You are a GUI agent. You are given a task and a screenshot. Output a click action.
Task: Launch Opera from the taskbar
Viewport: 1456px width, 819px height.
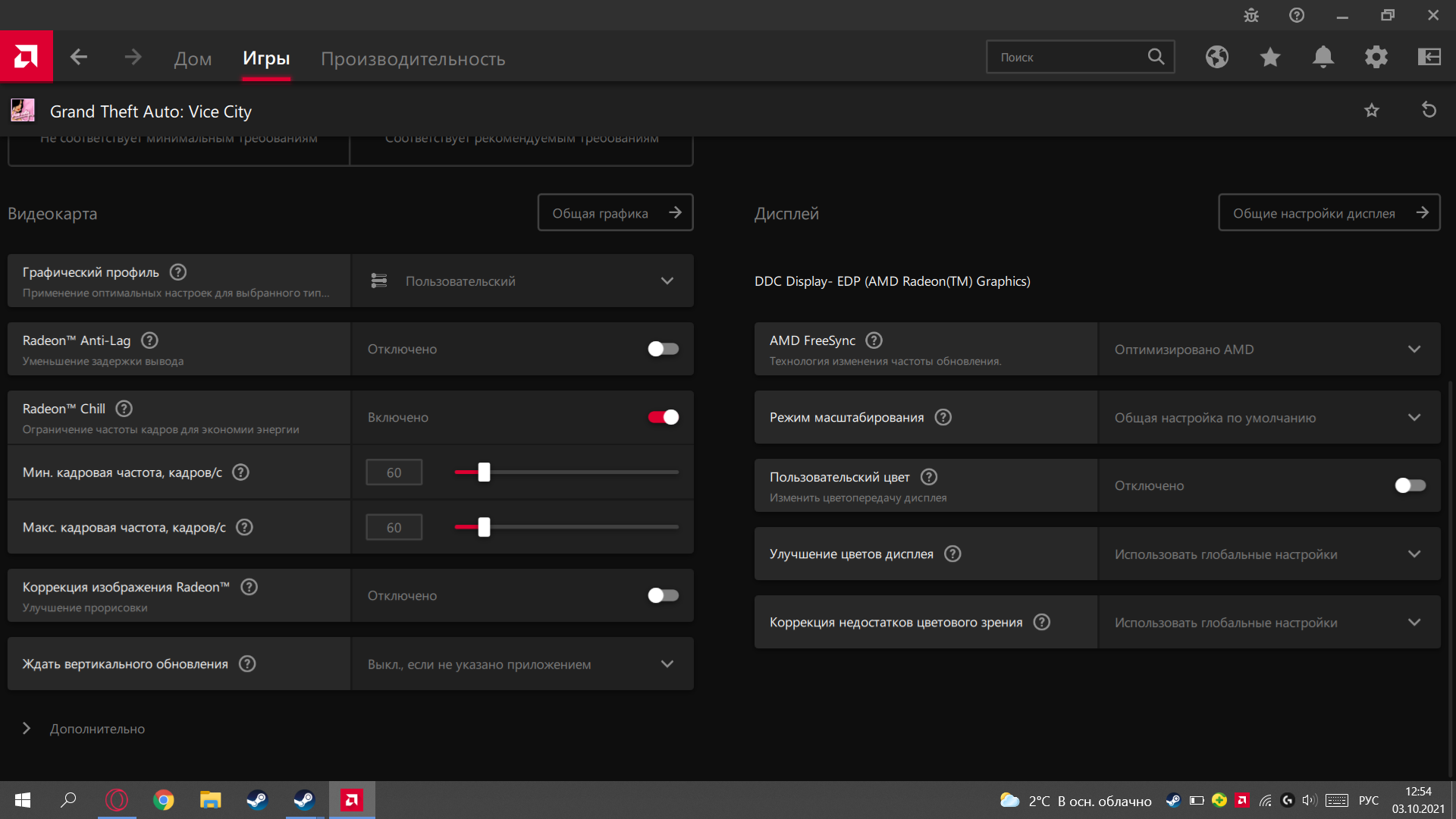coord(117,800)
